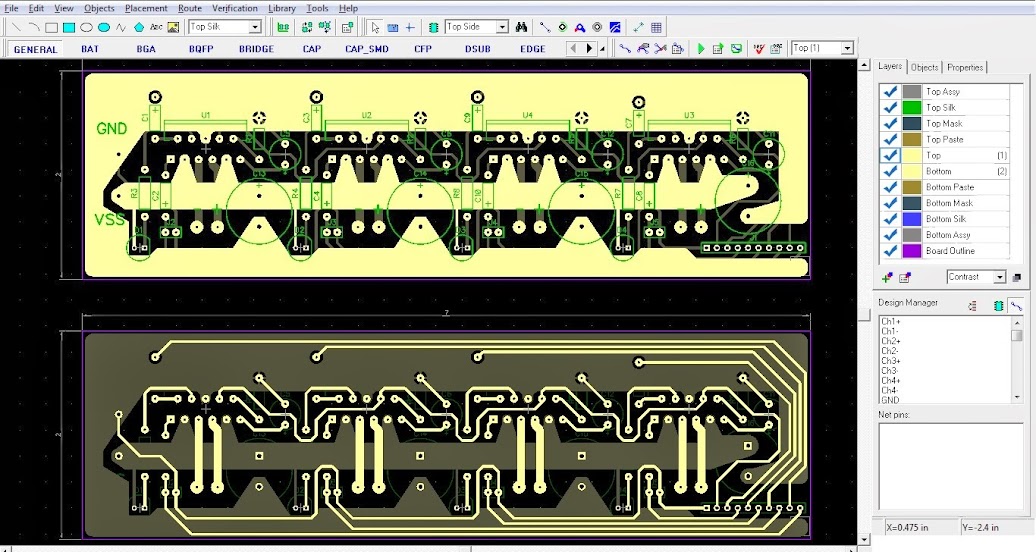Open the Contrast mode dropdown
1036x552 pixels.
coord(999,277)
